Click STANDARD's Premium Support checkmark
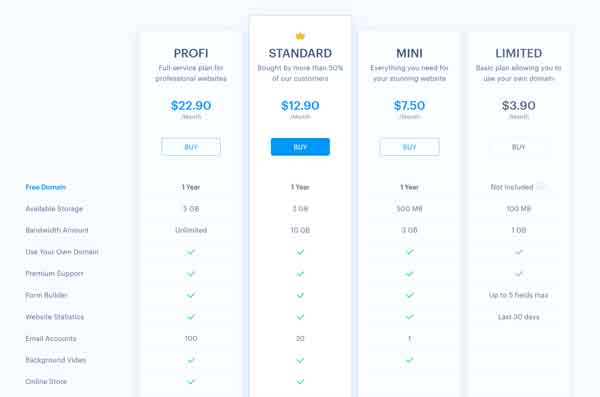 pos(300,274)
